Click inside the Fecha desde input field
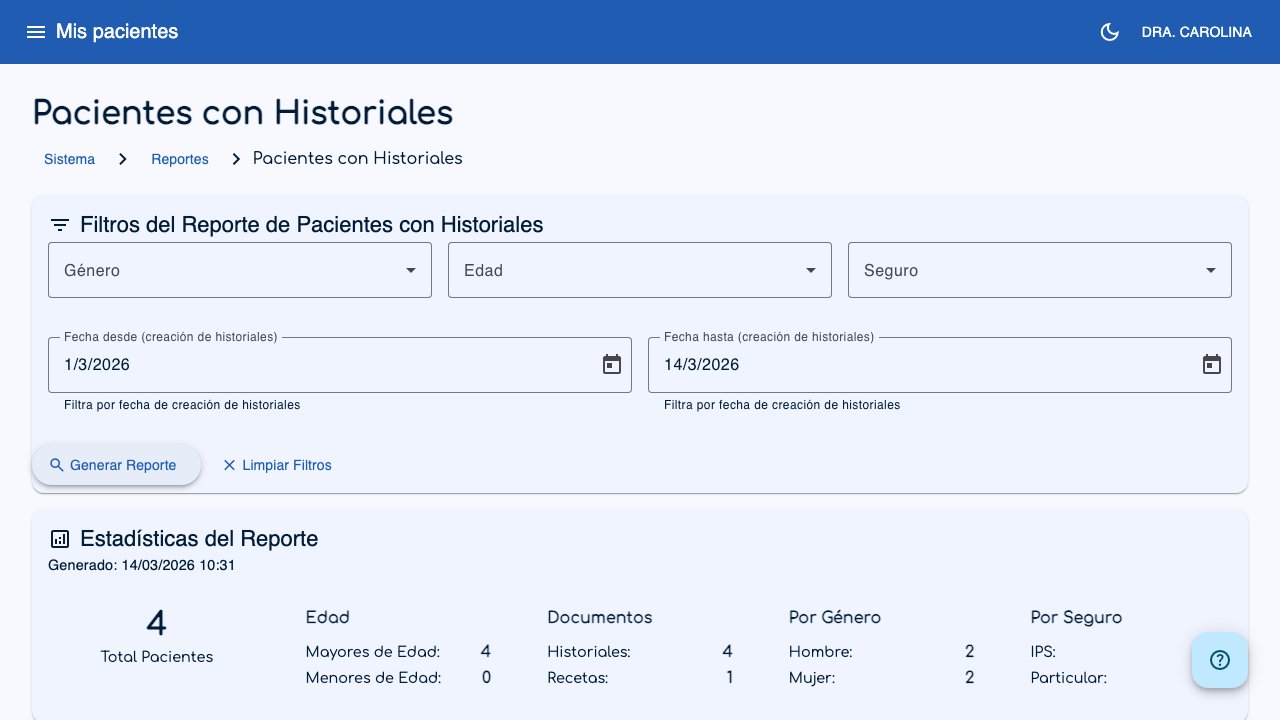1280x720 pixels. click(x=300, y=364)
